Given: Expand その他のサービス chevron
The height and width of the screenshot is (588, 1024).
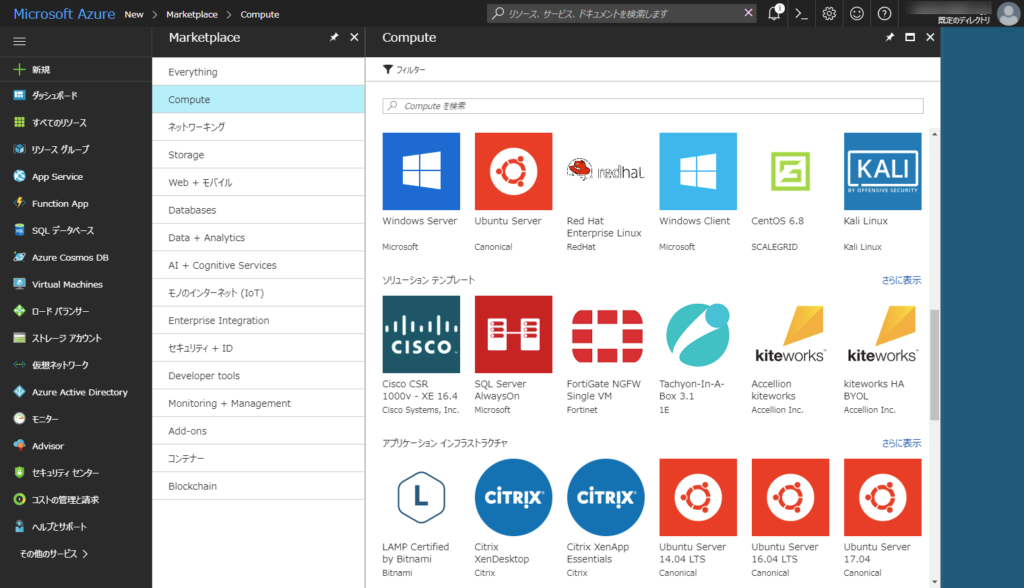Looking at the screenshot, I should (85, 553).
